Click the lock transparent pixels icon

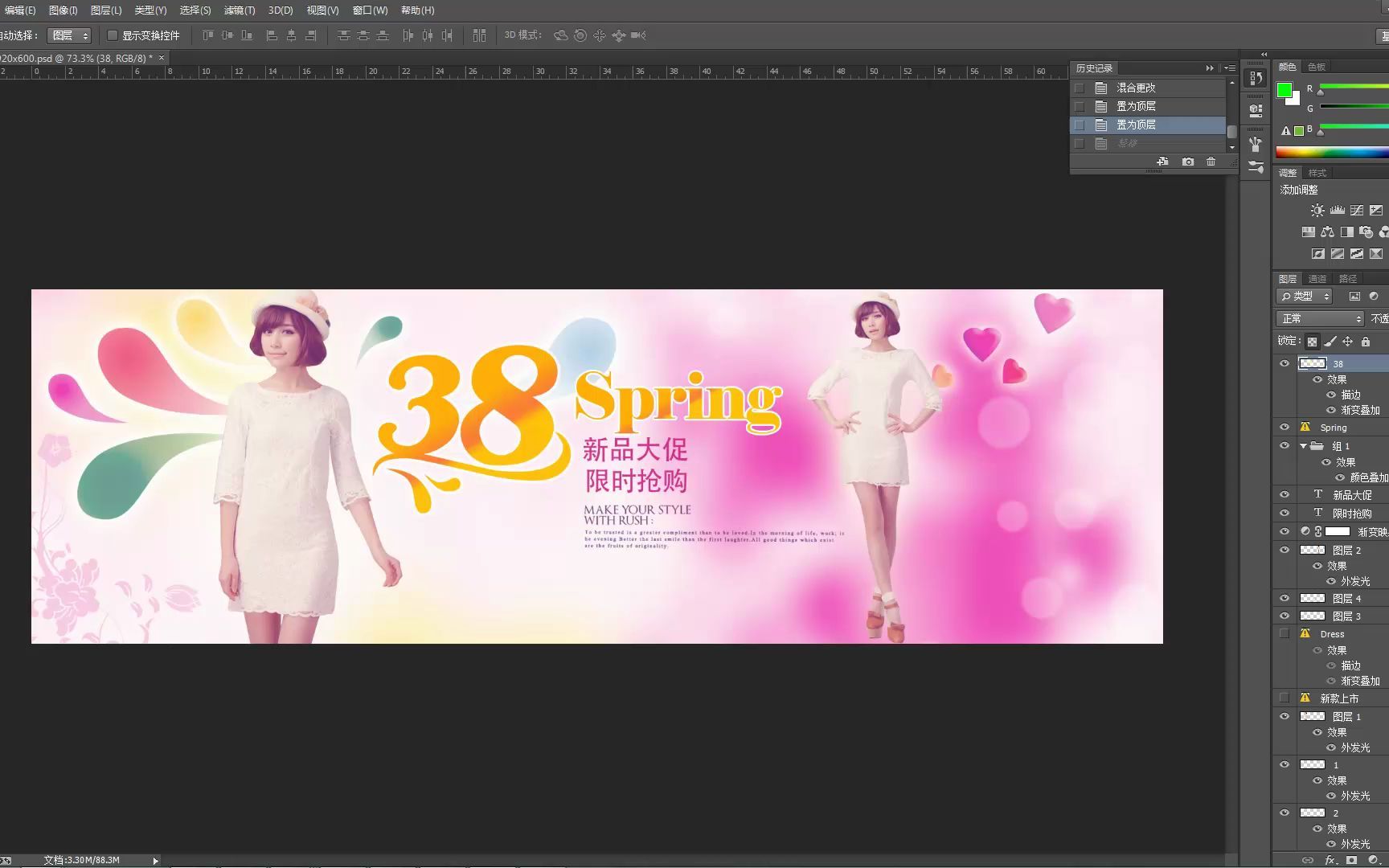tap(1312, 342)
